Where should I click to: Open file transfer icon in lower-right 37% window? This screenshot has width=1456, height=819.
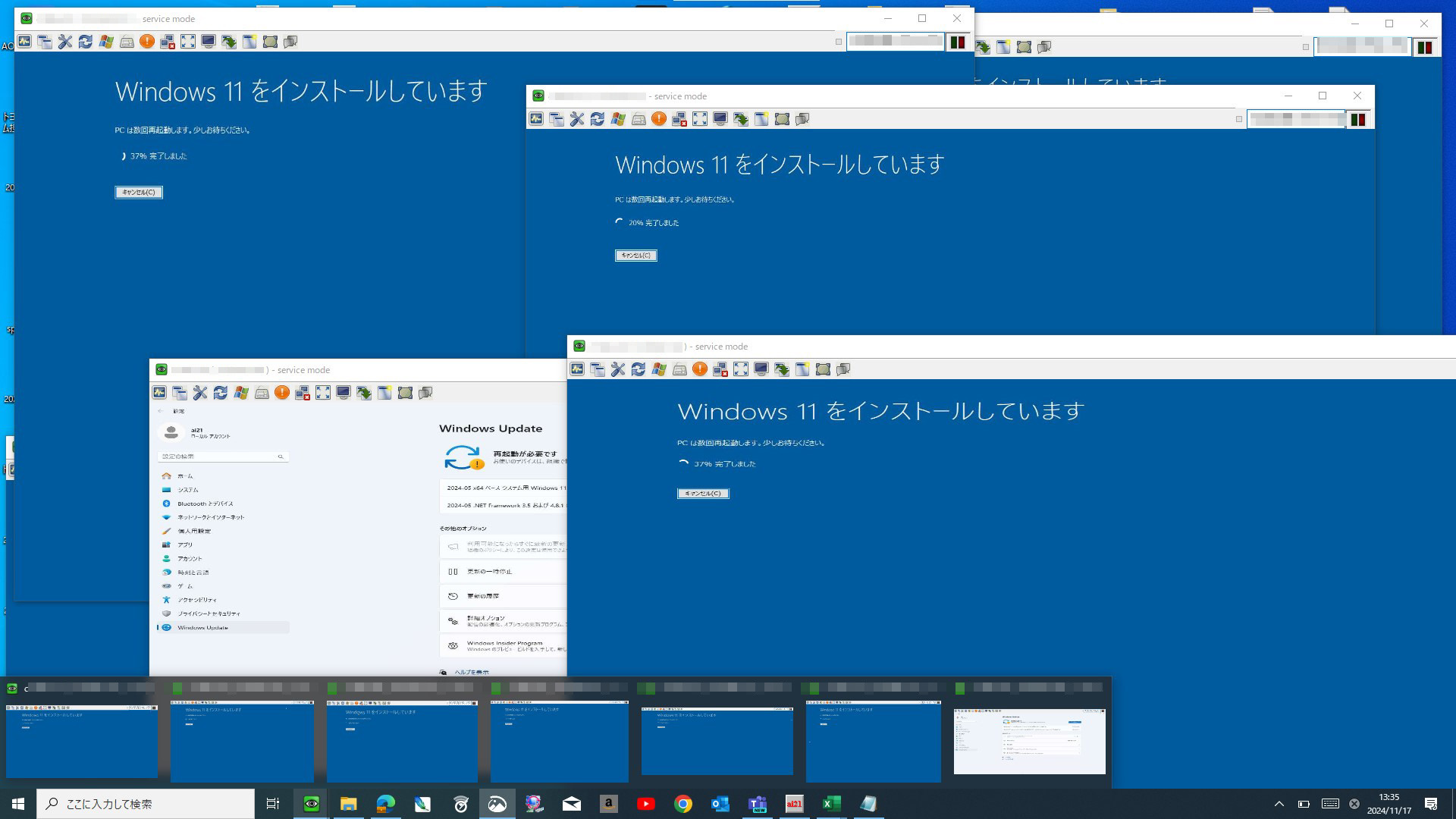[x=782, y=369]
